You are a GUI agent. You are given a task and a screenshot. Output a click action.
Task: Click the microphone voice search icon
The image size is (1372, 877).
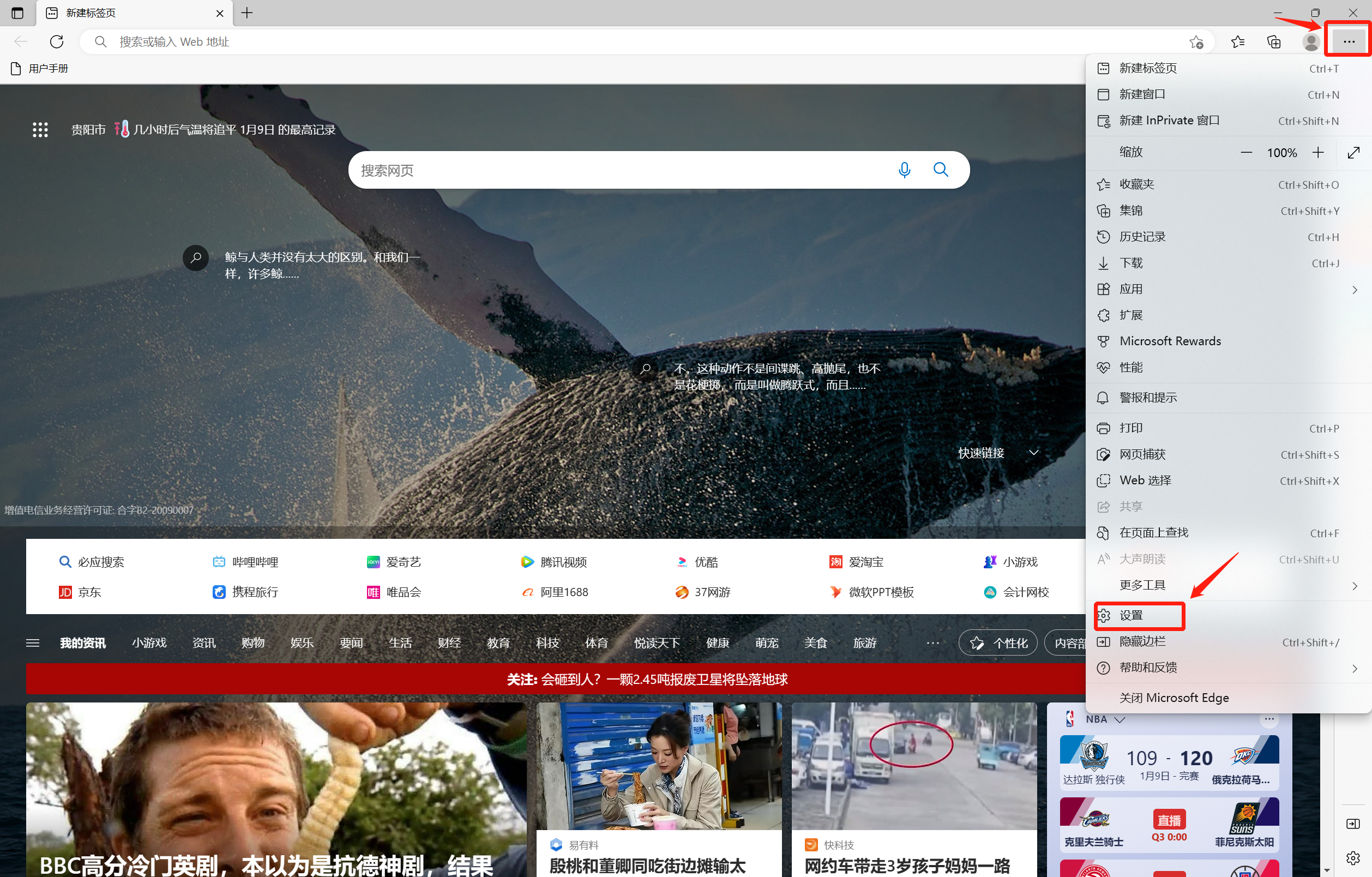click(x=904, y=170)
